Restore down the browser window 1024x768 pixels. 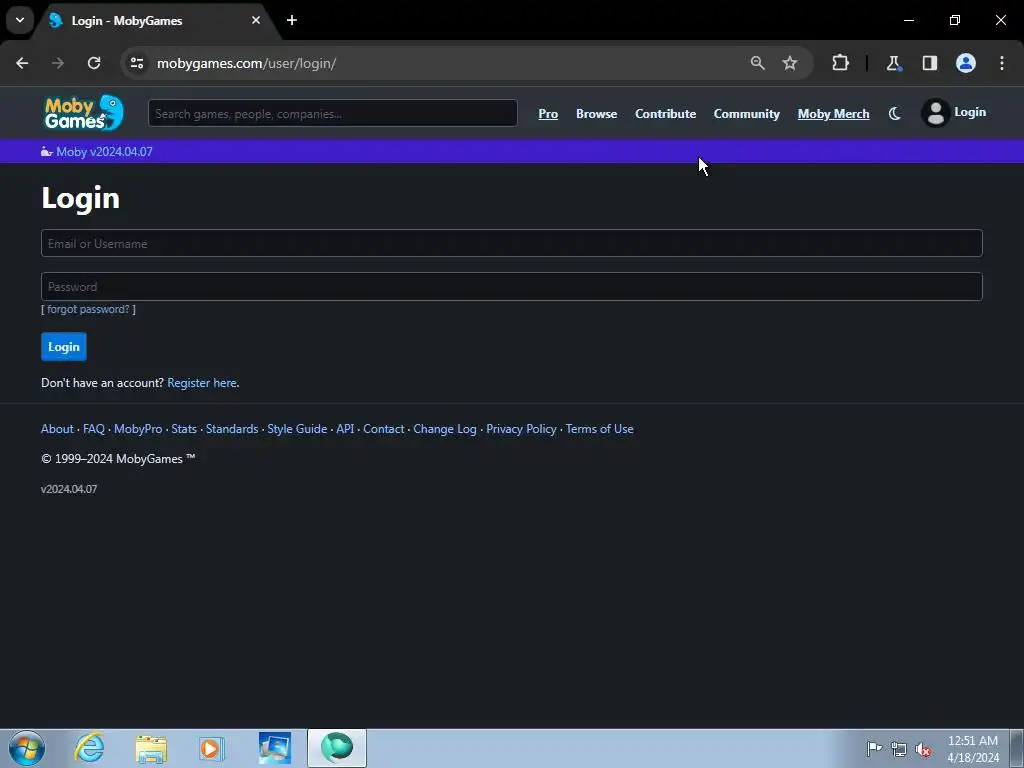click(955, 20)
